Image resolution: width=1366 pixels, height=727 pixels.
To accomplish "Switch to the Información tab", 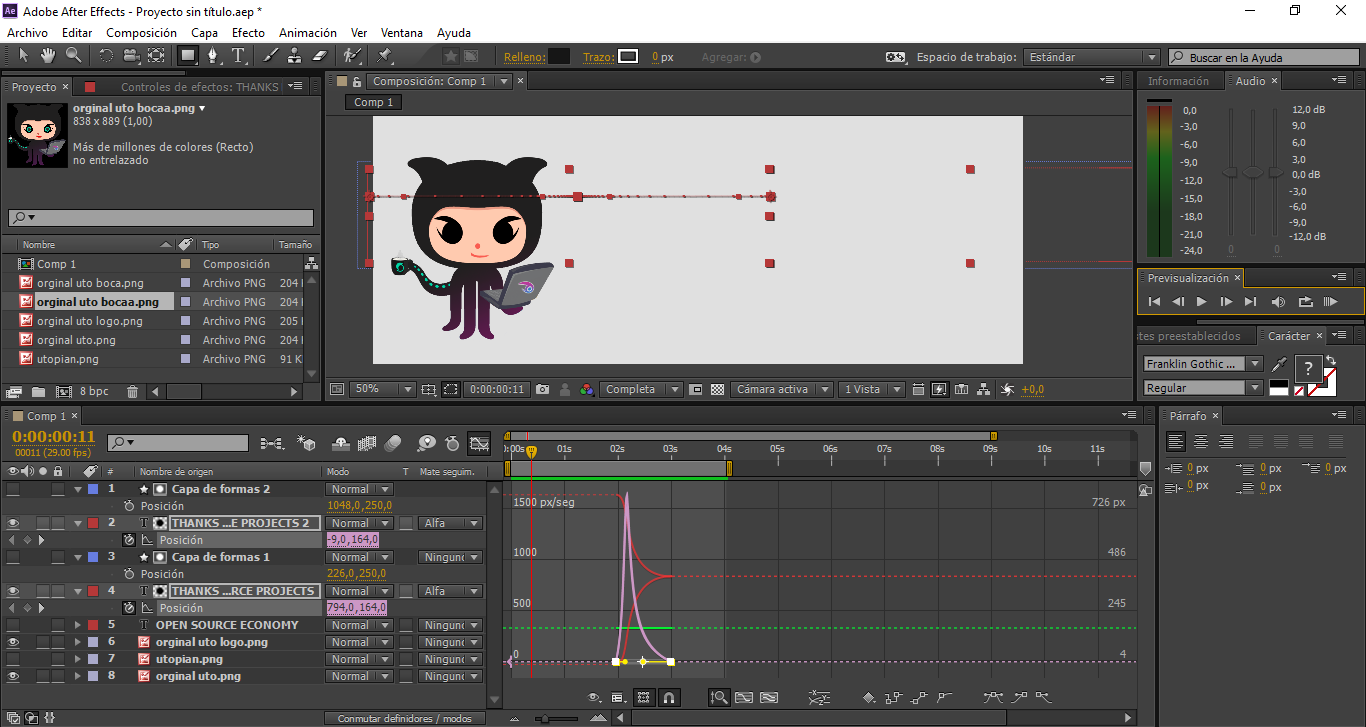I will coord(1178,81).
